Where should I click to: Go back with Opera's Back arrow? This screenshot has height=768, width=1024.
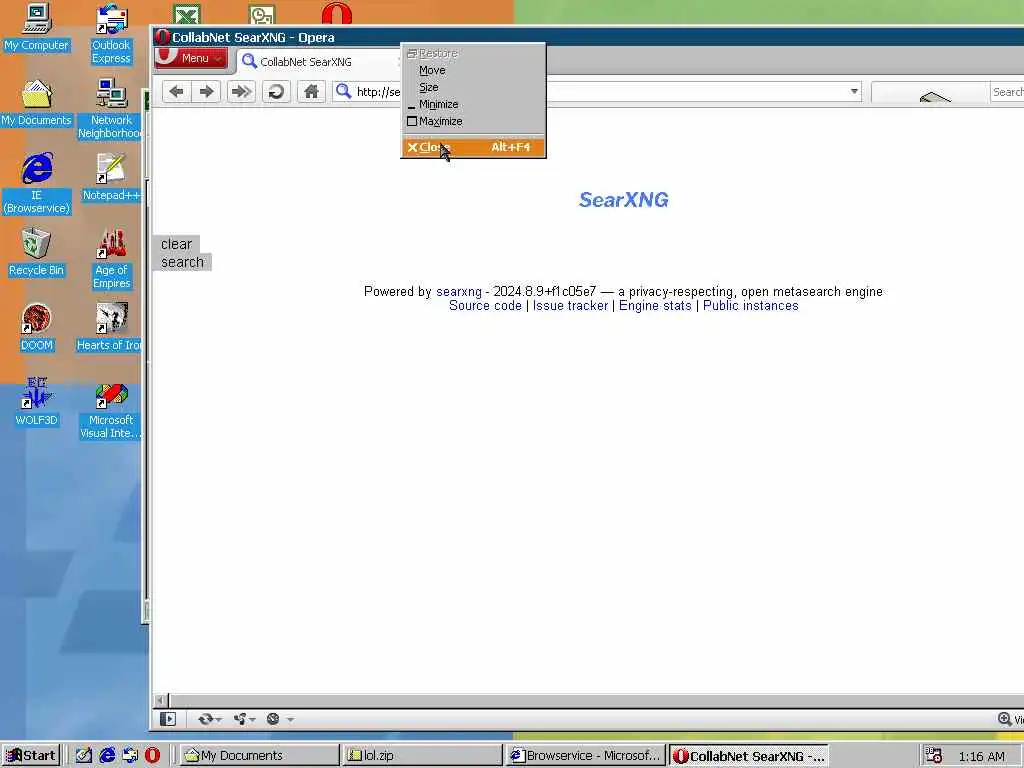coord(176,91)
